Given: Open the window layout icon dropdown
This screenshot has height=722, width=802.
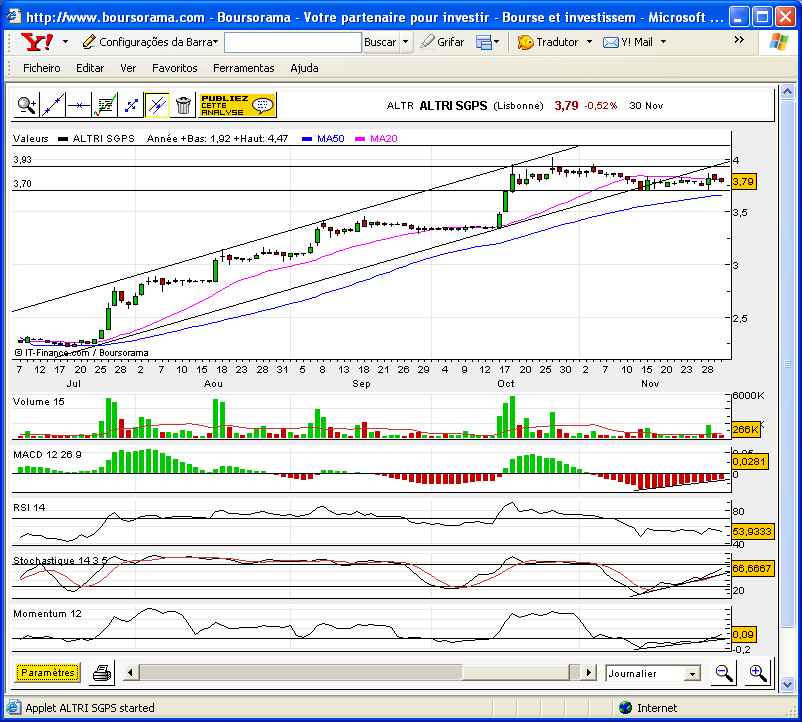Looking at the screenshot, I should 487,42.
